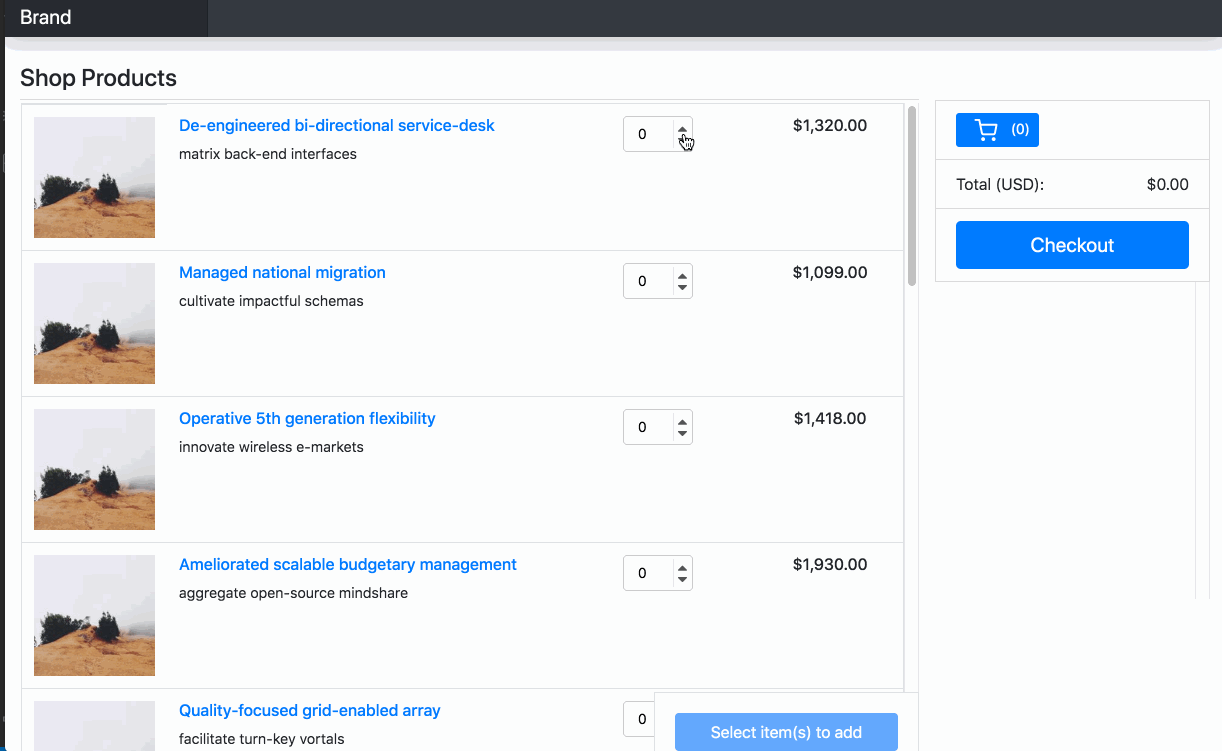Click the 'matrix back-end interfaces' description
The width and height of the screenshot is (1222, 751).
268,155
